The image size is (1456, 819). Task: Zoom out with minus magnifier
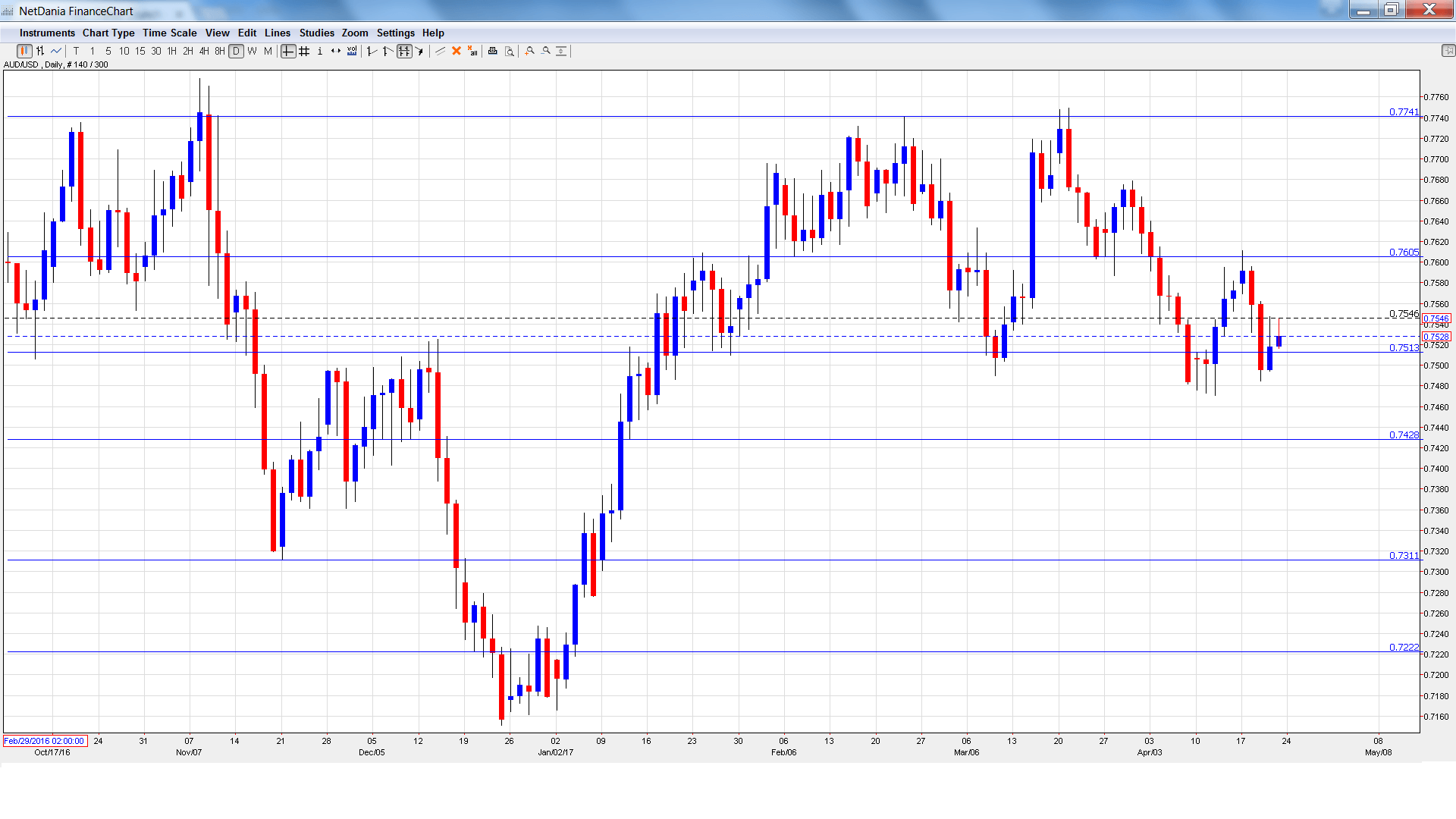[x=546, y=52]
